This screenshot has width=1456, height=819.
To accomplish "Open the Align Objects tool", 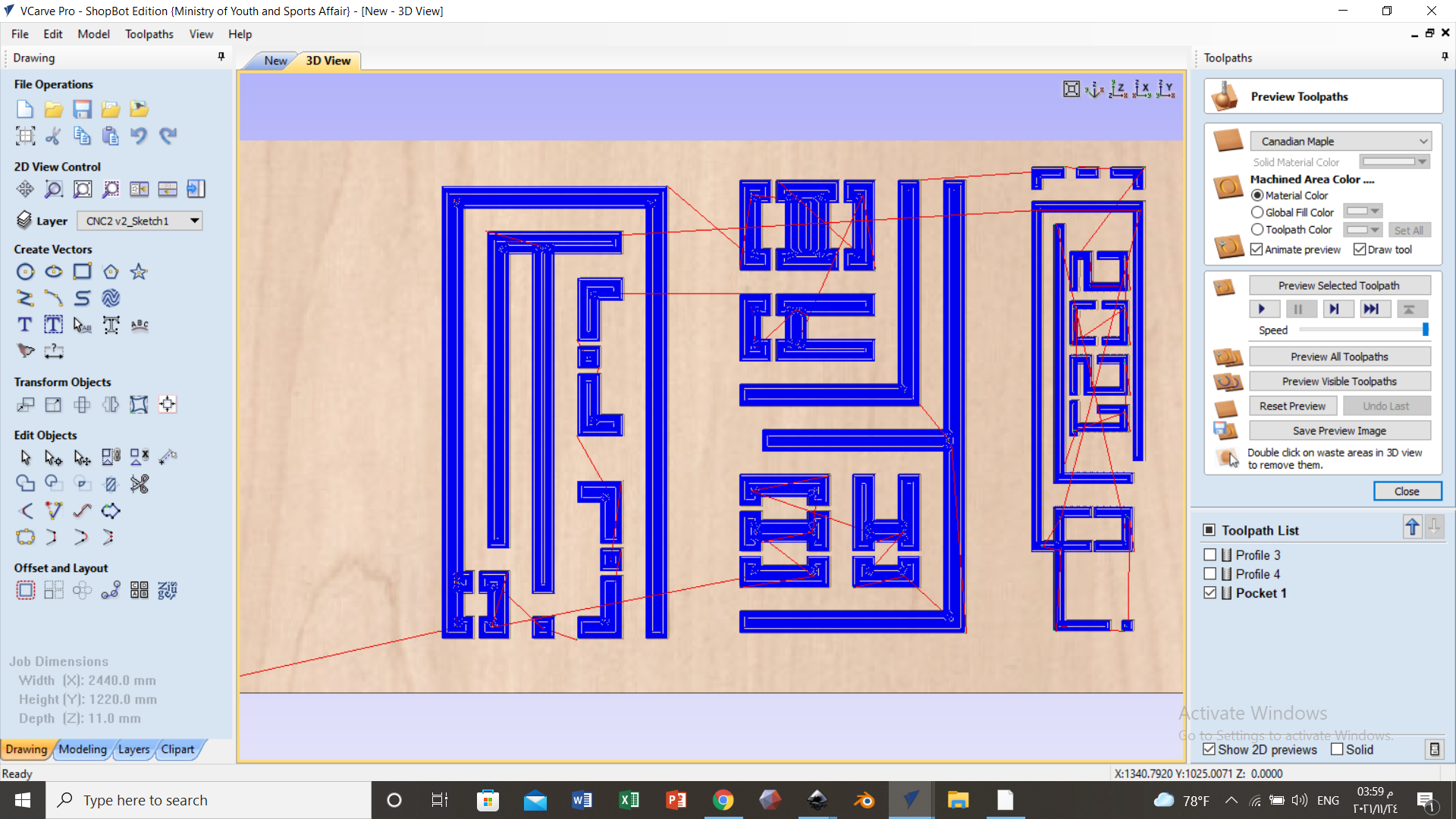I will pyautogui.click(x=168, y=404).
